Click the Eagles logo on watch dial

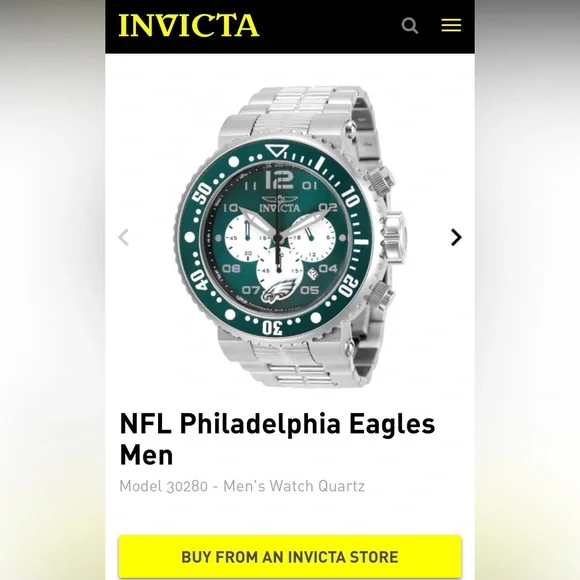click(280, 290)
